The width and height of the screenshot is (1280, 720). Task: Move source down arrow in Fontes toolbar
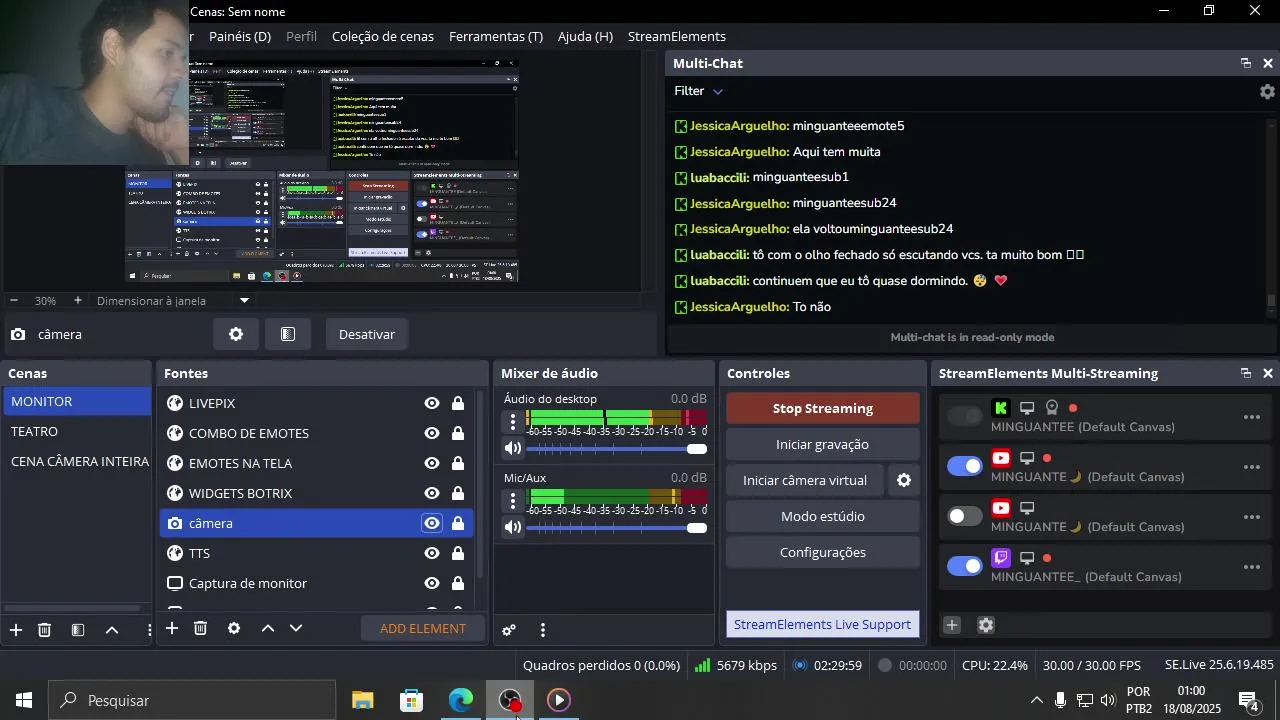coord(296,628)
